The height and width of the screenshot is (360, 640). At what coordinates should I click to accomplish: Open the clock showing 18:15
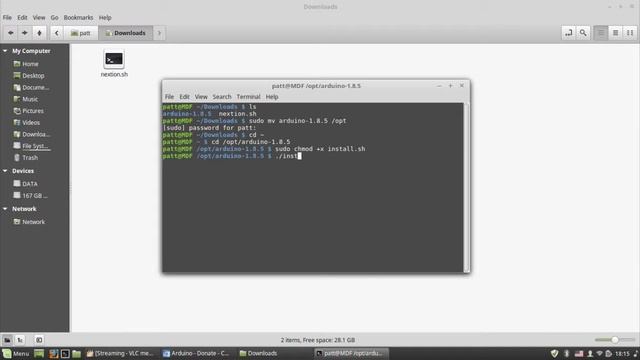click(622, 353)
